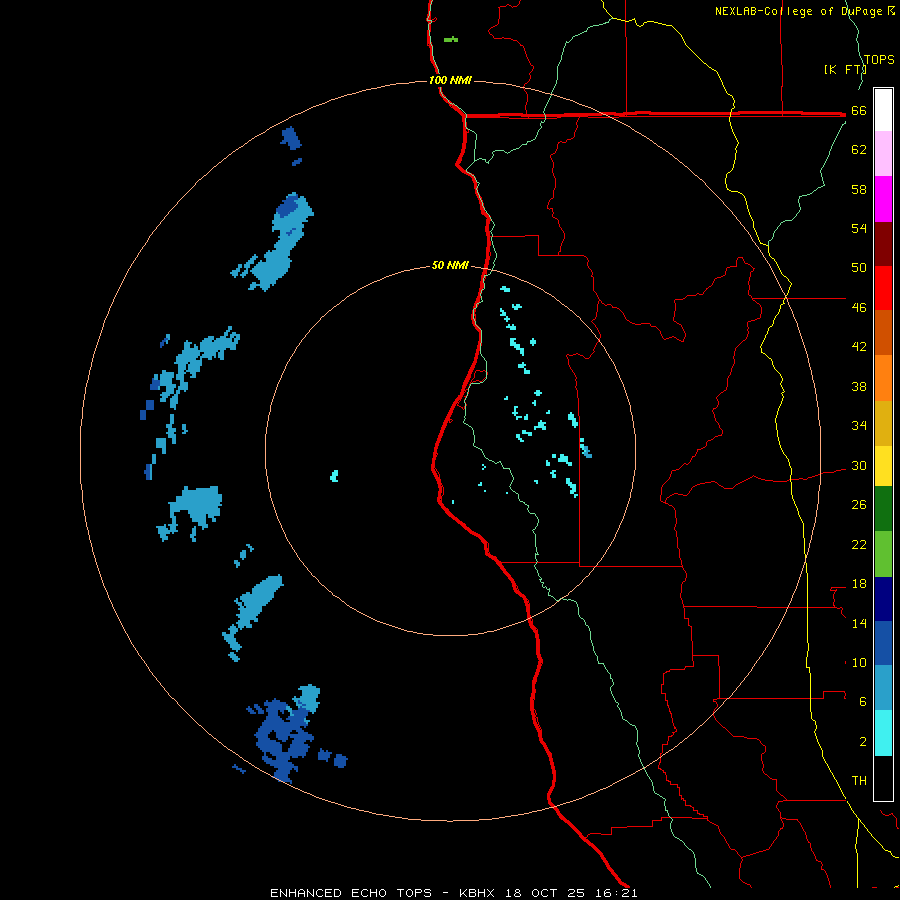Pick the light green legend swatch
This screenshot has height=900, width=900.
(883, 553)
